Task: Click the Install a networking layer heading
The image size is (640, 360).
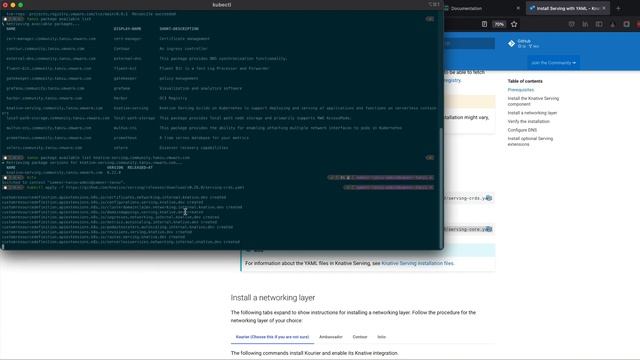Action: coord(273,298)
